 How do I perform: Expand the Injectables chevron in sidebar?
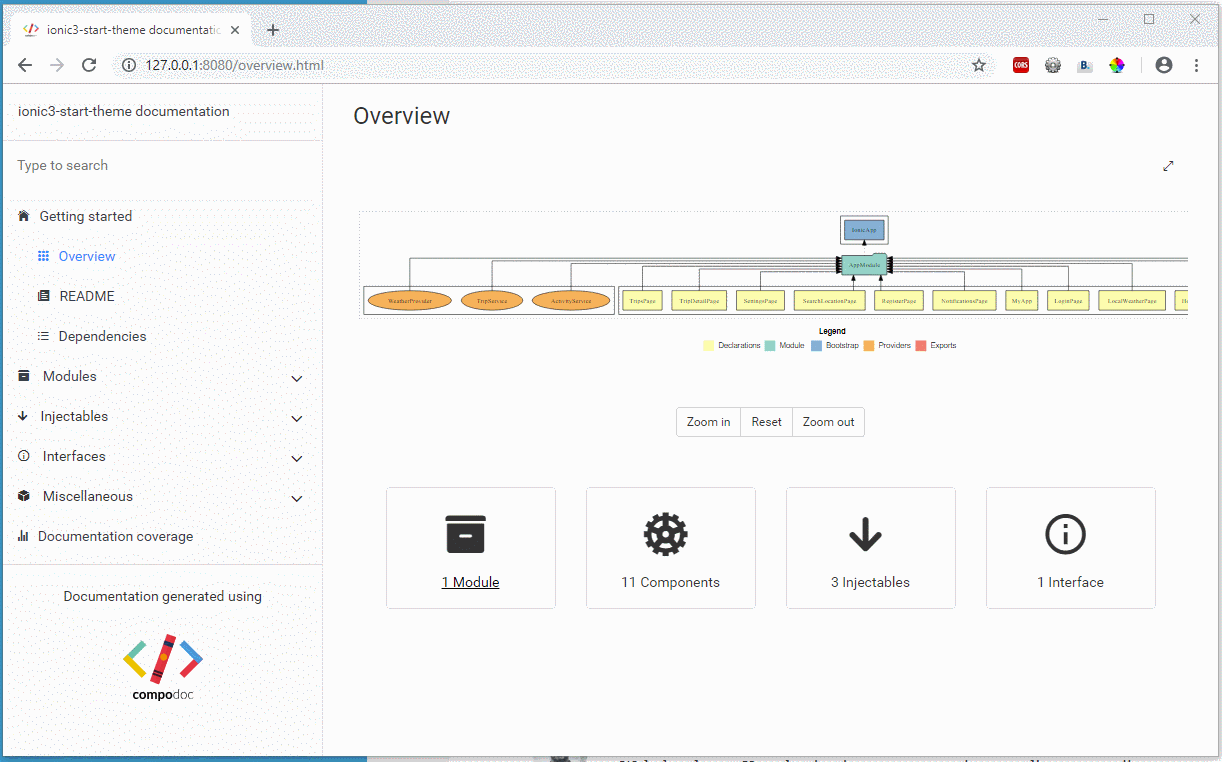296,418
